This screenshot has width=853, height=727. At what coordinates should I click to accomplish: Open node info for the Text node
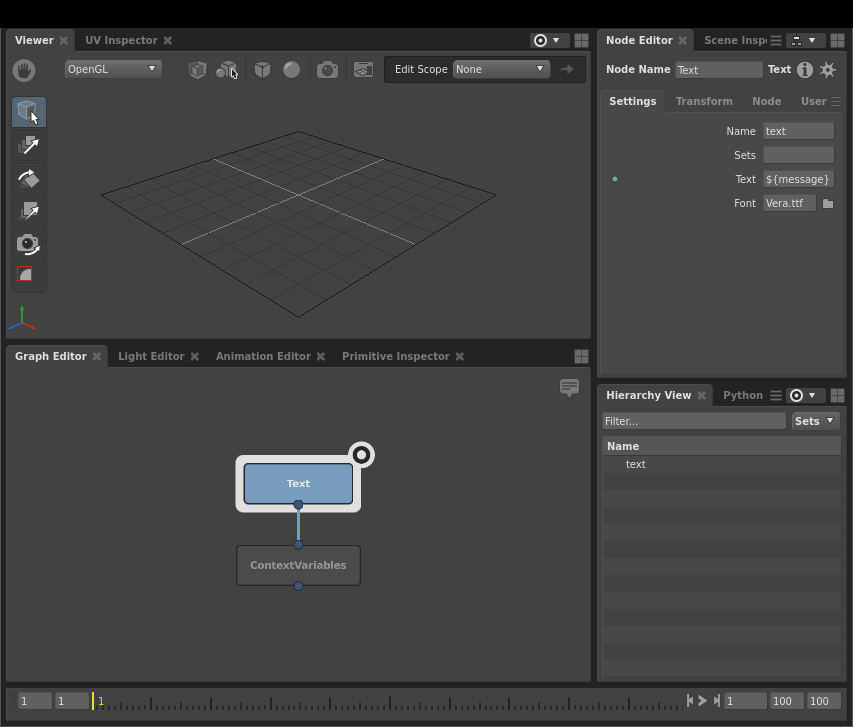pos(805,70)
